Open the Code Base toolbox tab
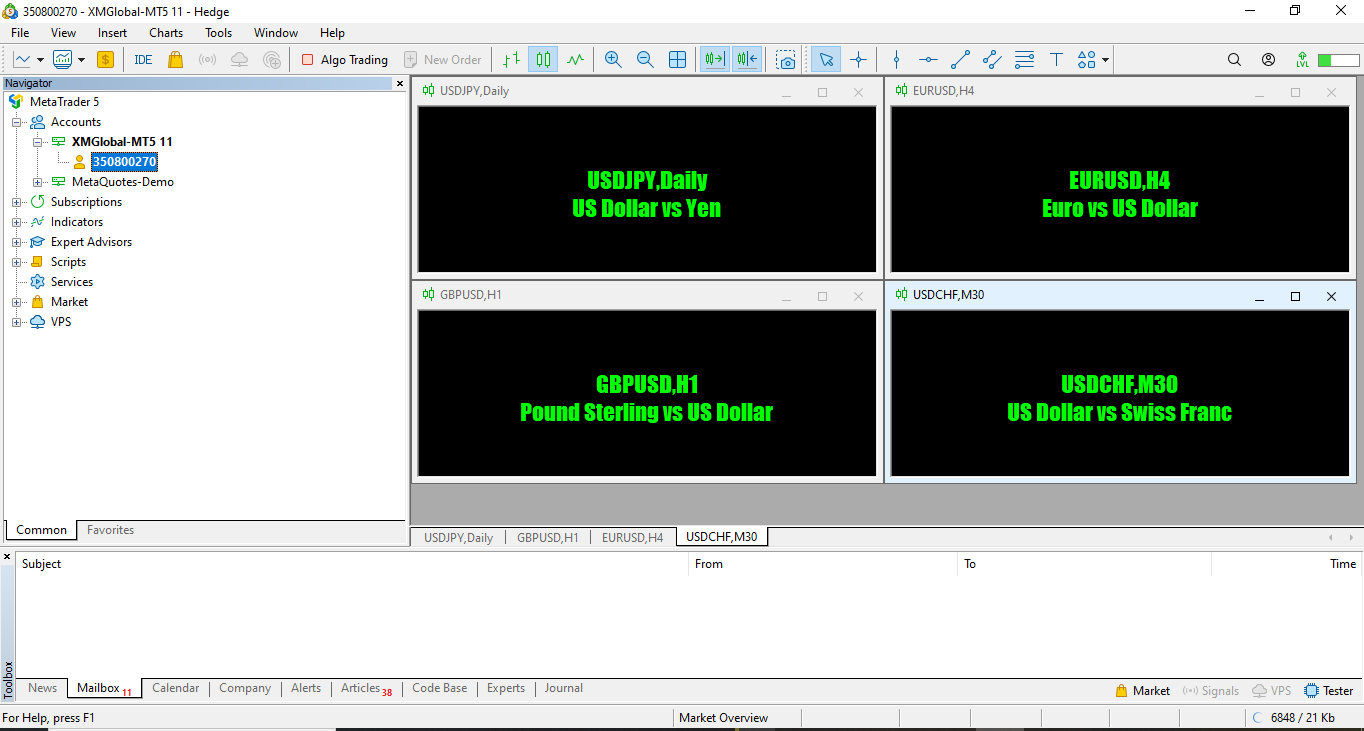 439,688
